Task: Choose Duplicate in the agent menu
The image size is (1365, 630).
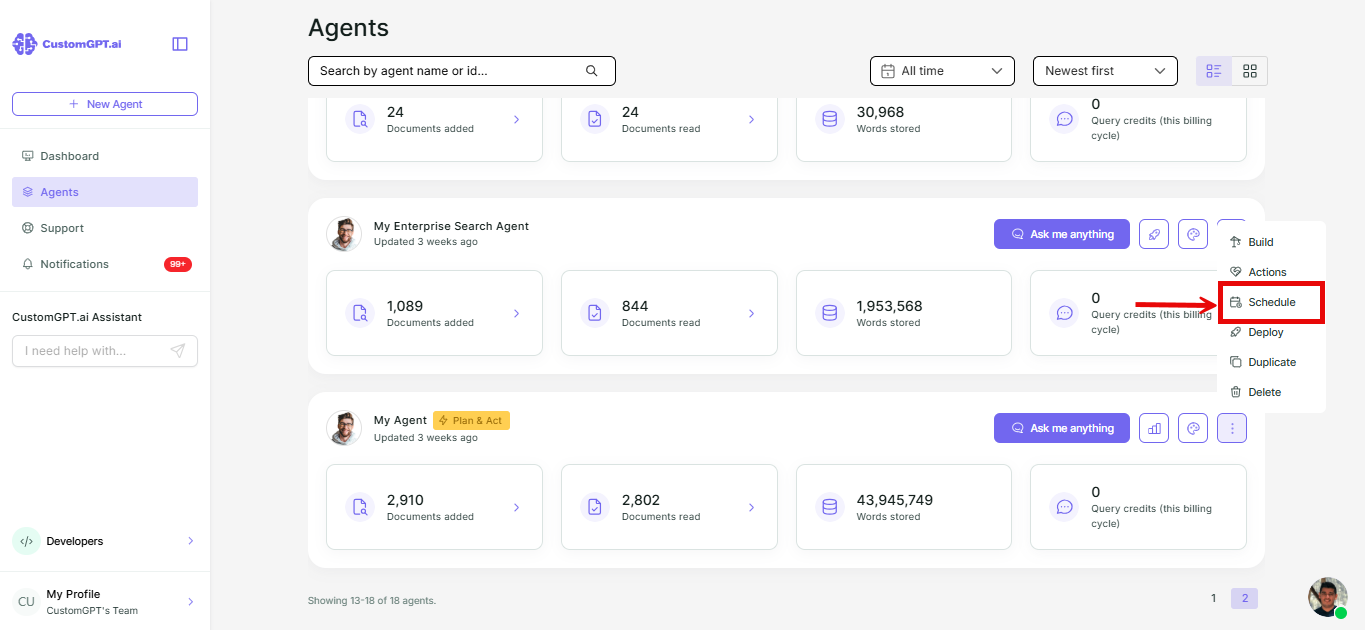Action: coord(1271,362)
